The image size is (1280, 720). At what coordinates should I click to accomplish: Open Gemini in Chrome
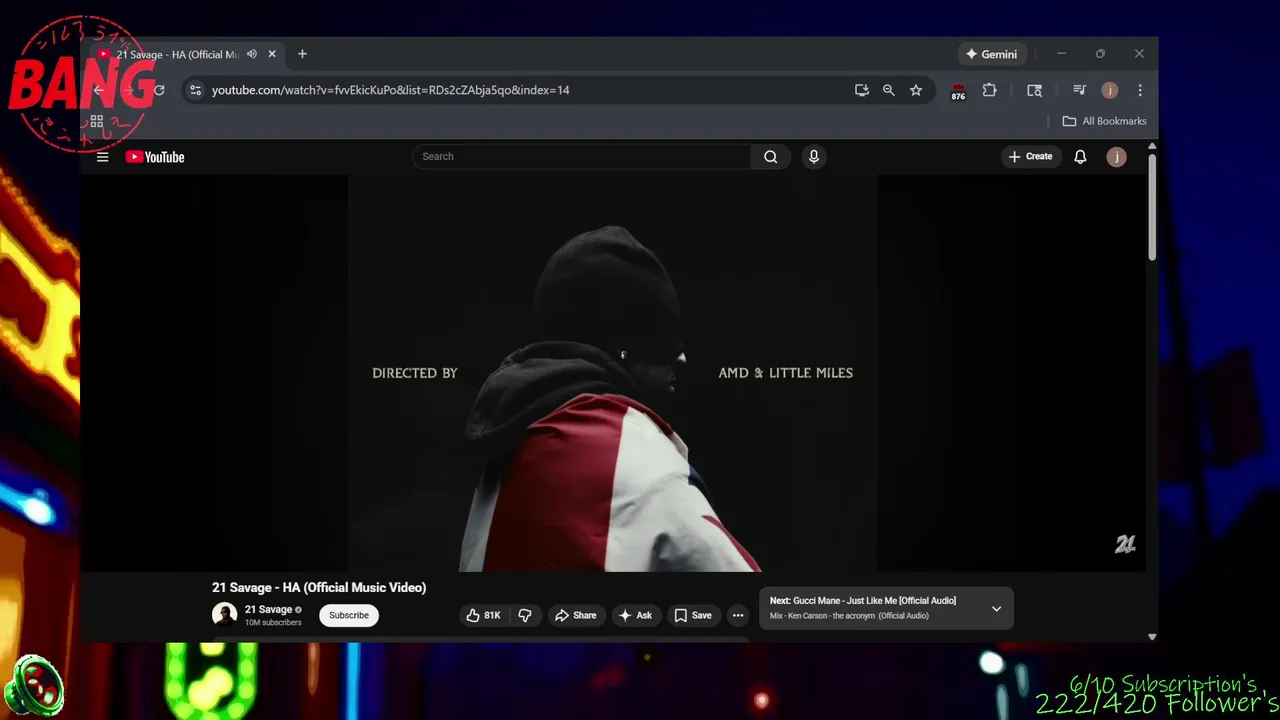pyautogui.click(x=991, y=54)
